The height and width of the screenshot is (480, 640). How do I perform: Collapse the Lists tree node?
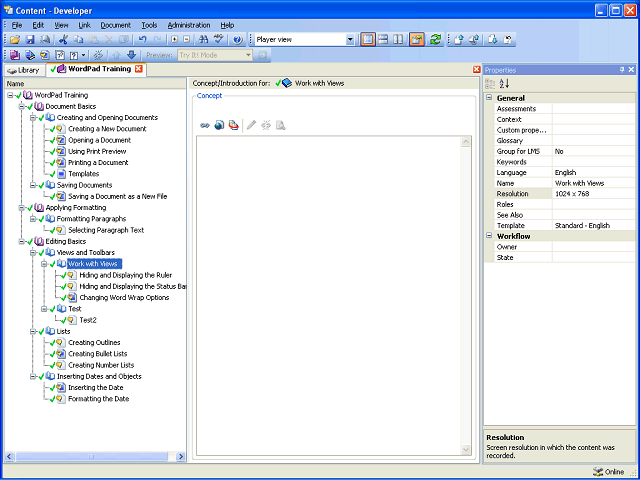[x=33, y=331]
